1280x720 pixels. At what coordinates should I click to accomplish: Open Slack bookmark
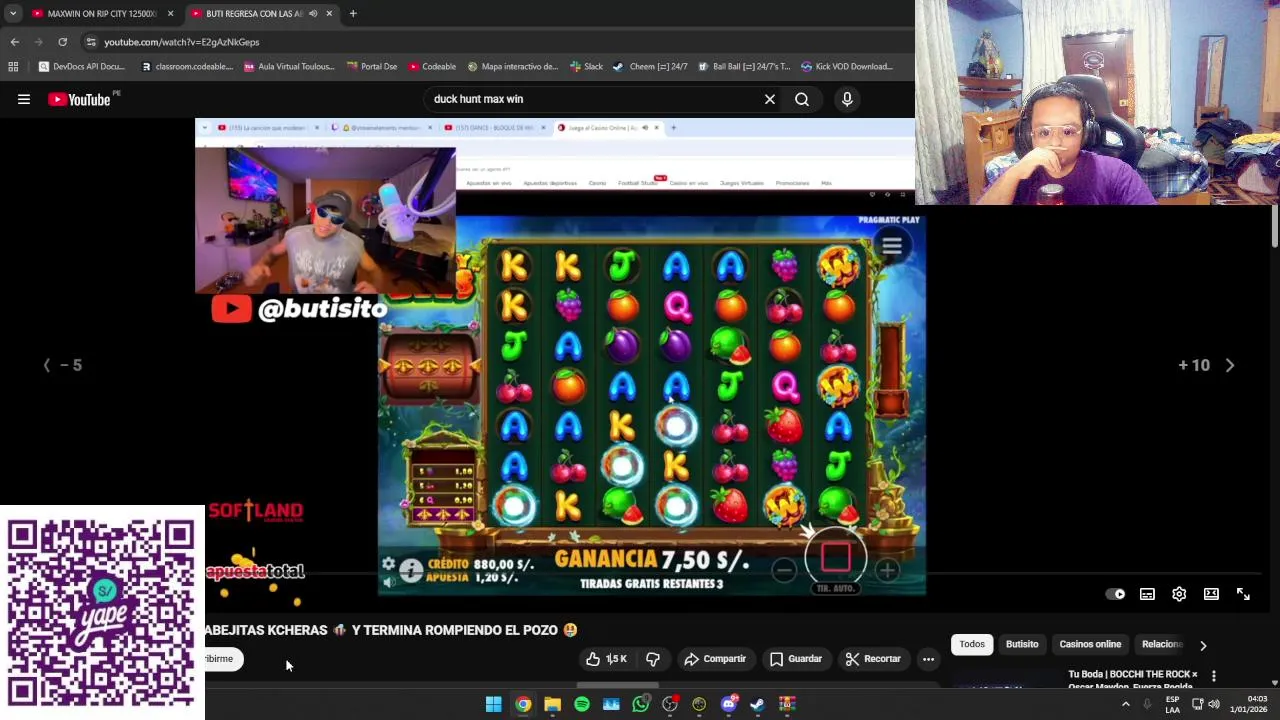[x=586, y=67]
